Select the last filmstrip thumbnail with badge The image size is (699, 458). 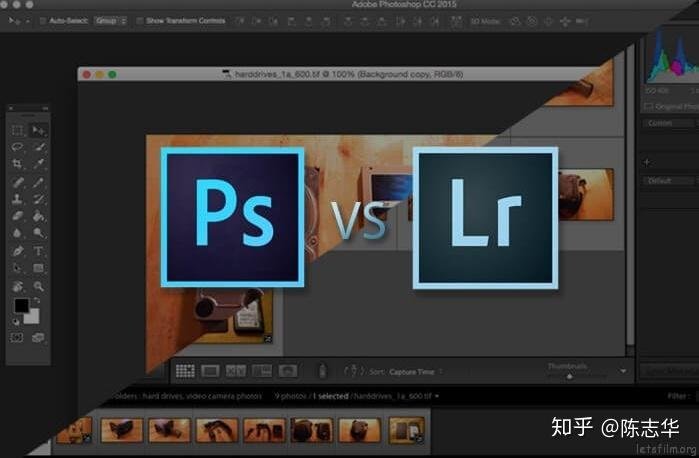click(x=406, y=430)
